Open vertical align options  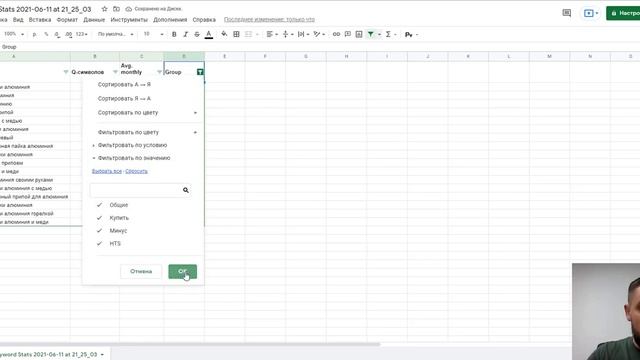(x=285, y=34)
